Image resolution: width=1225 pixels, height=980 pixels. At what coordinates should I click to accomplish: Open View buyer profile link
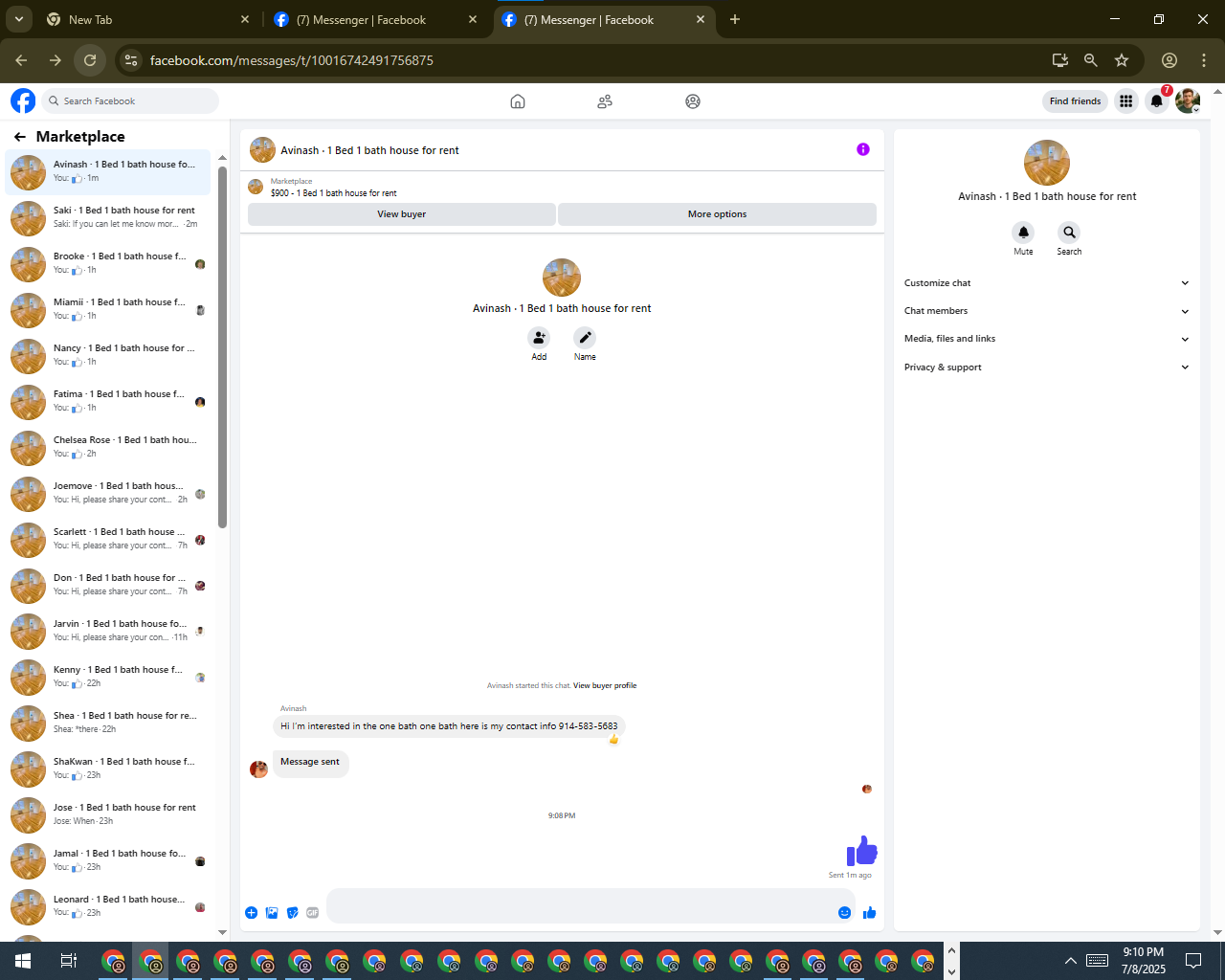605,686
